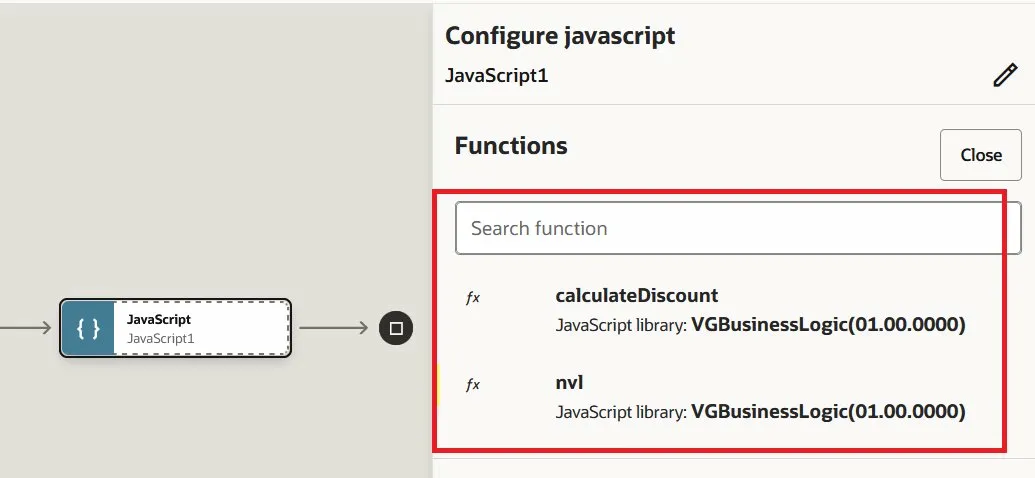This screenshot has width=1035, height=478.
Task: Click the arrow connecting JavaScript node to end
Action: click(x=335, y=328)
